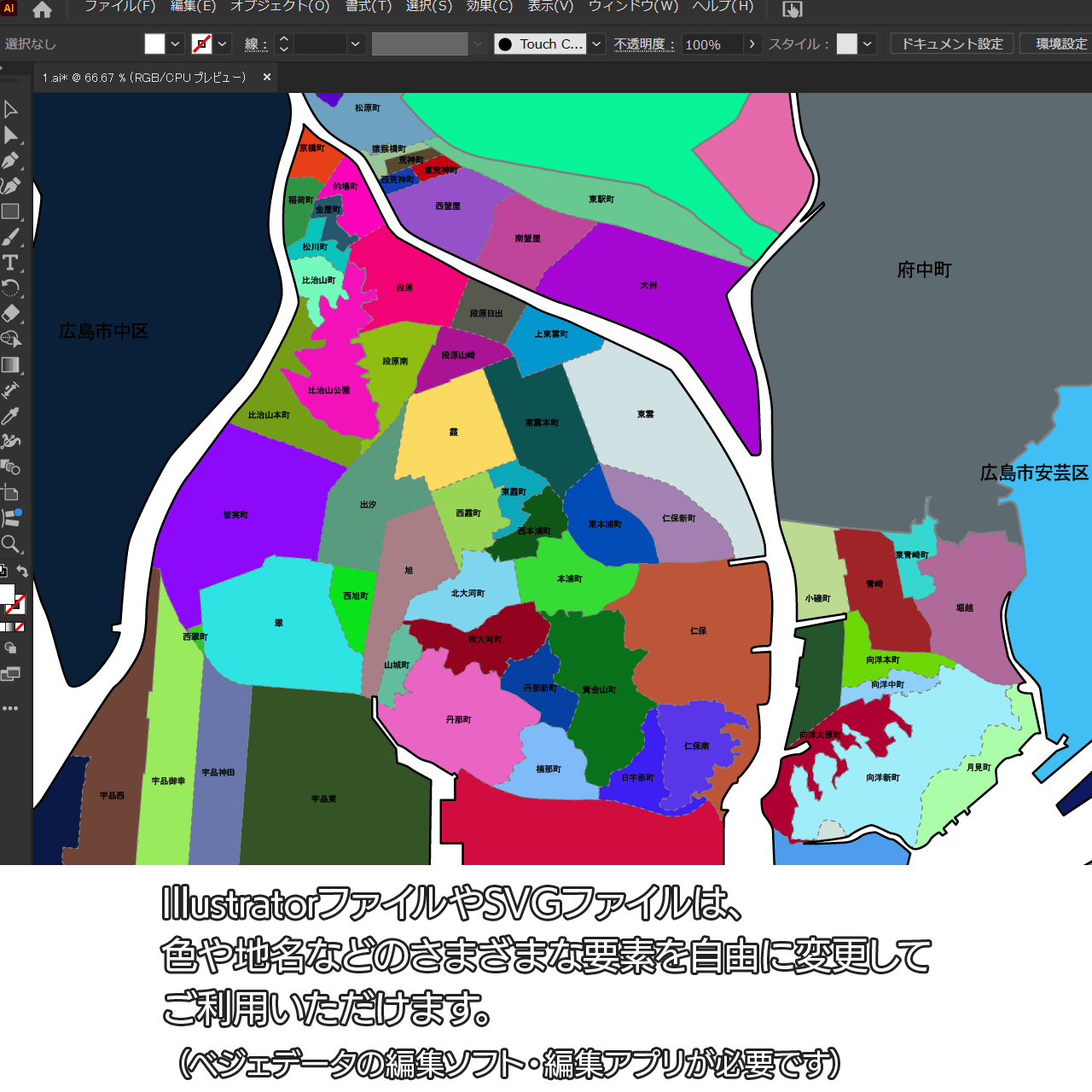Activate the Zoom magnifier tool
Screen dimensions: 1092x1092
click(11, 543)
